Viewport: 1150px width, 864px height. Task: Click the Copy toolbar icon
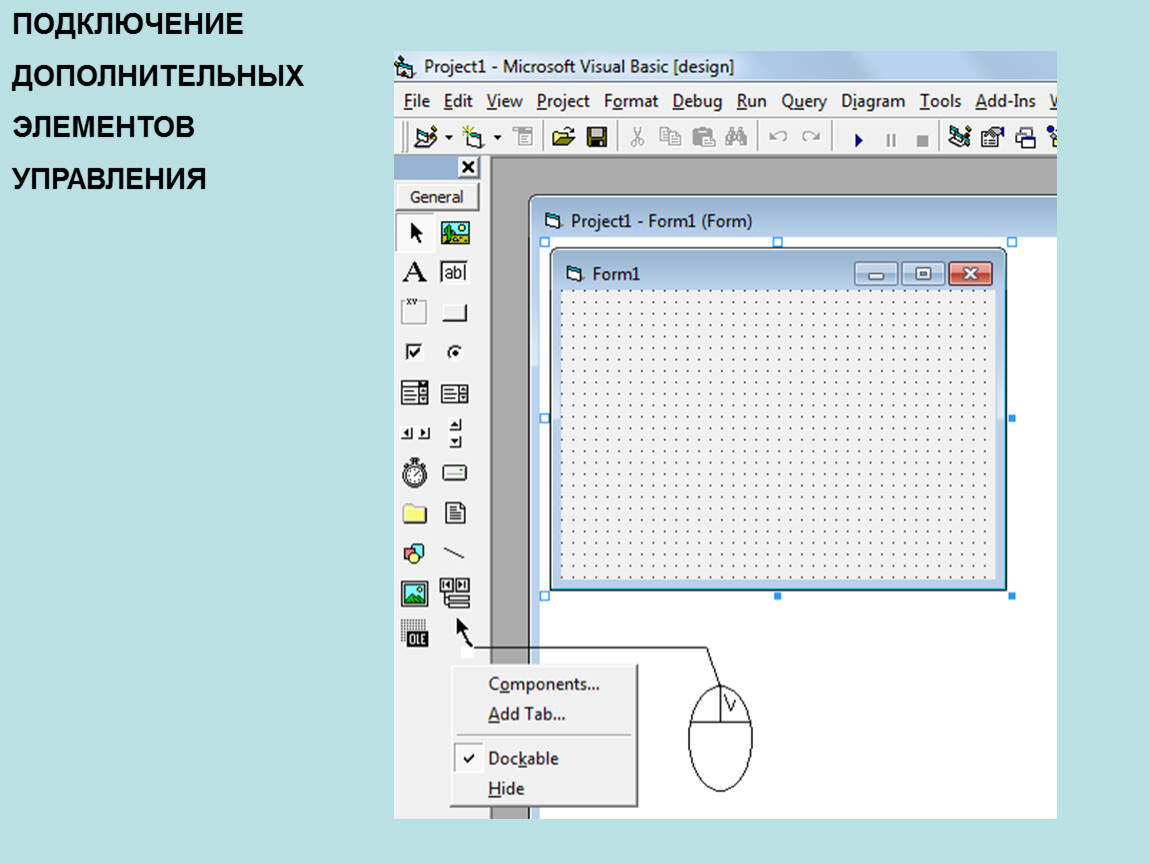tap(670, 137)
